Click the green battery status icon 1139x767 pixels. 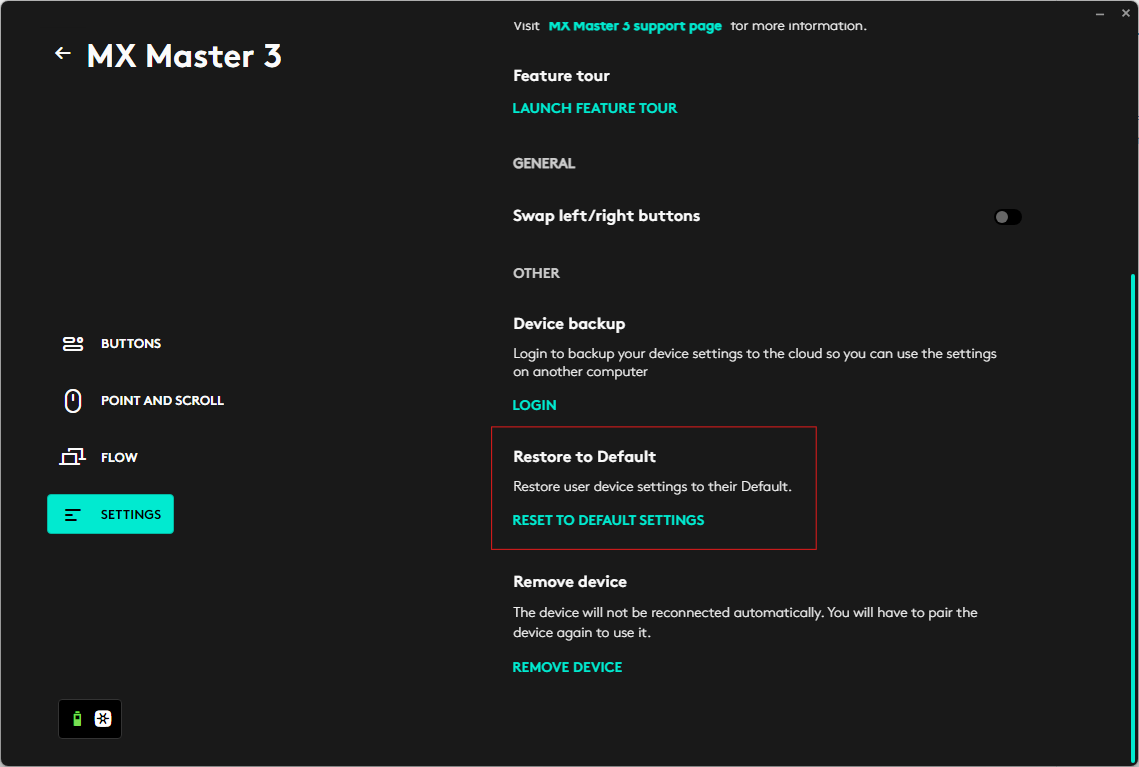[x=78, y=719]
